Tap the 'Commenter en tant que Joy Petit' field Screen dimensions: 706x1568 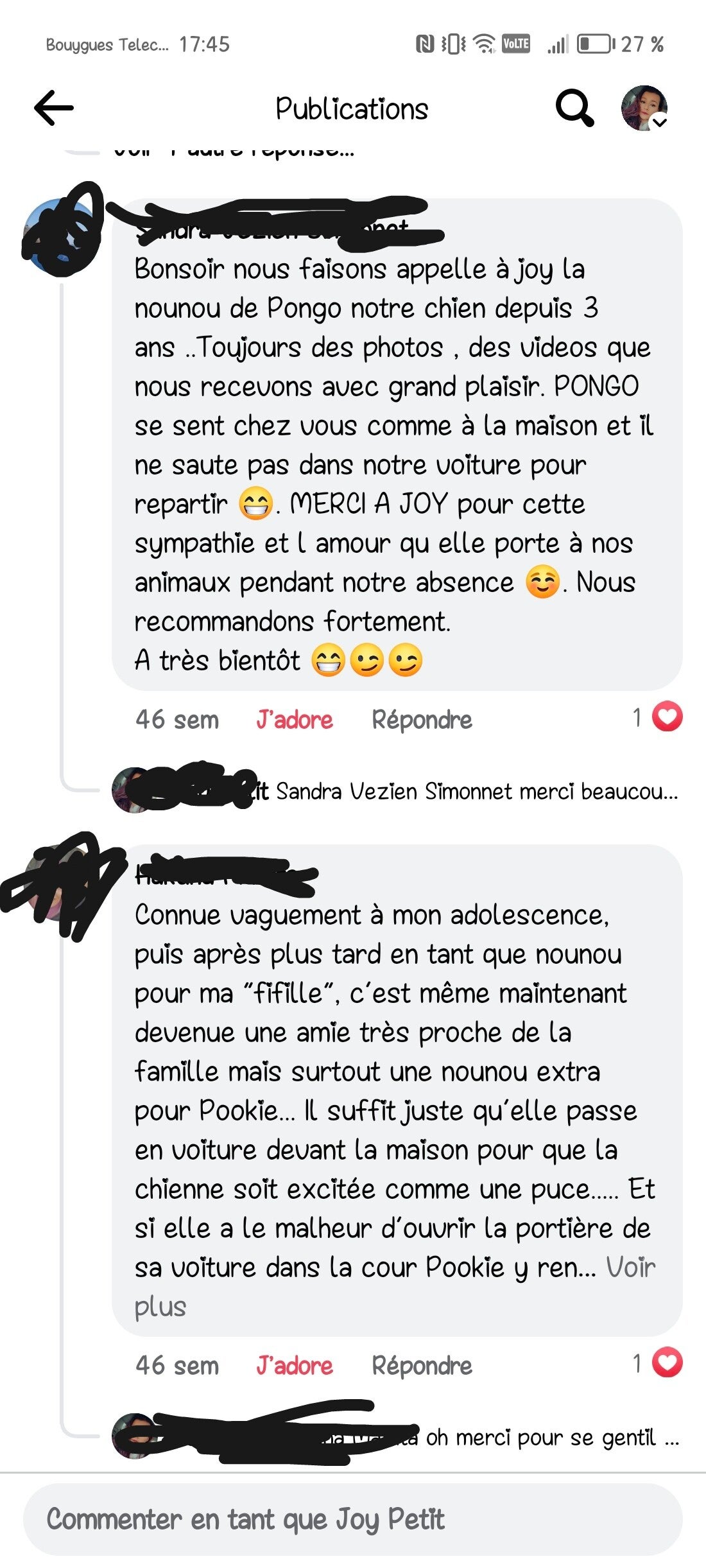click(x=353, y=1519)
